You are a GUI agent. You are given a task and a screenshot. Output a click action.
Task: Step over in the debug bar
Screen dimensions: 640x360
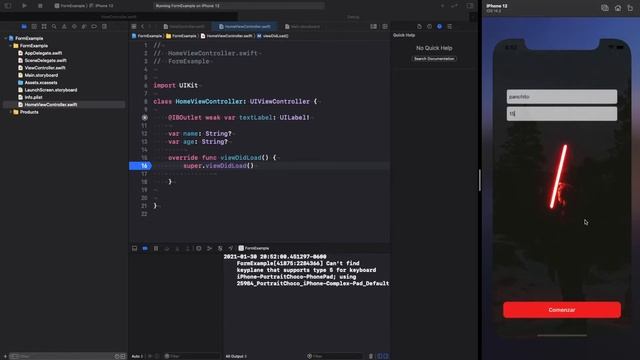tap(167, 248)
